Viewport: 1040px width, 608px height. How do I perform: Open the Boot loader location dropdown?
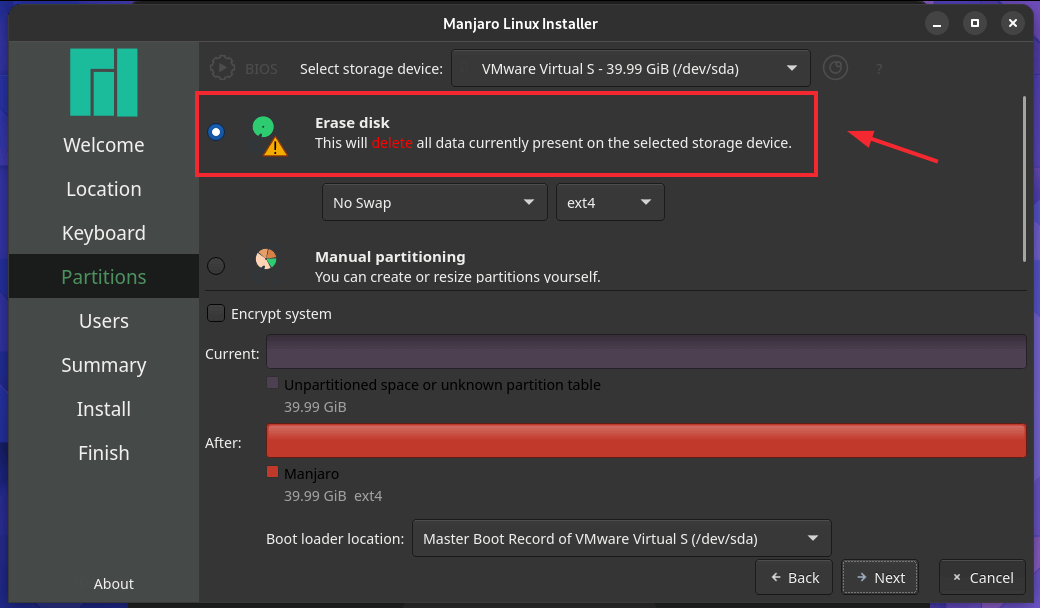pyautogui.click(x=621, y=538)
